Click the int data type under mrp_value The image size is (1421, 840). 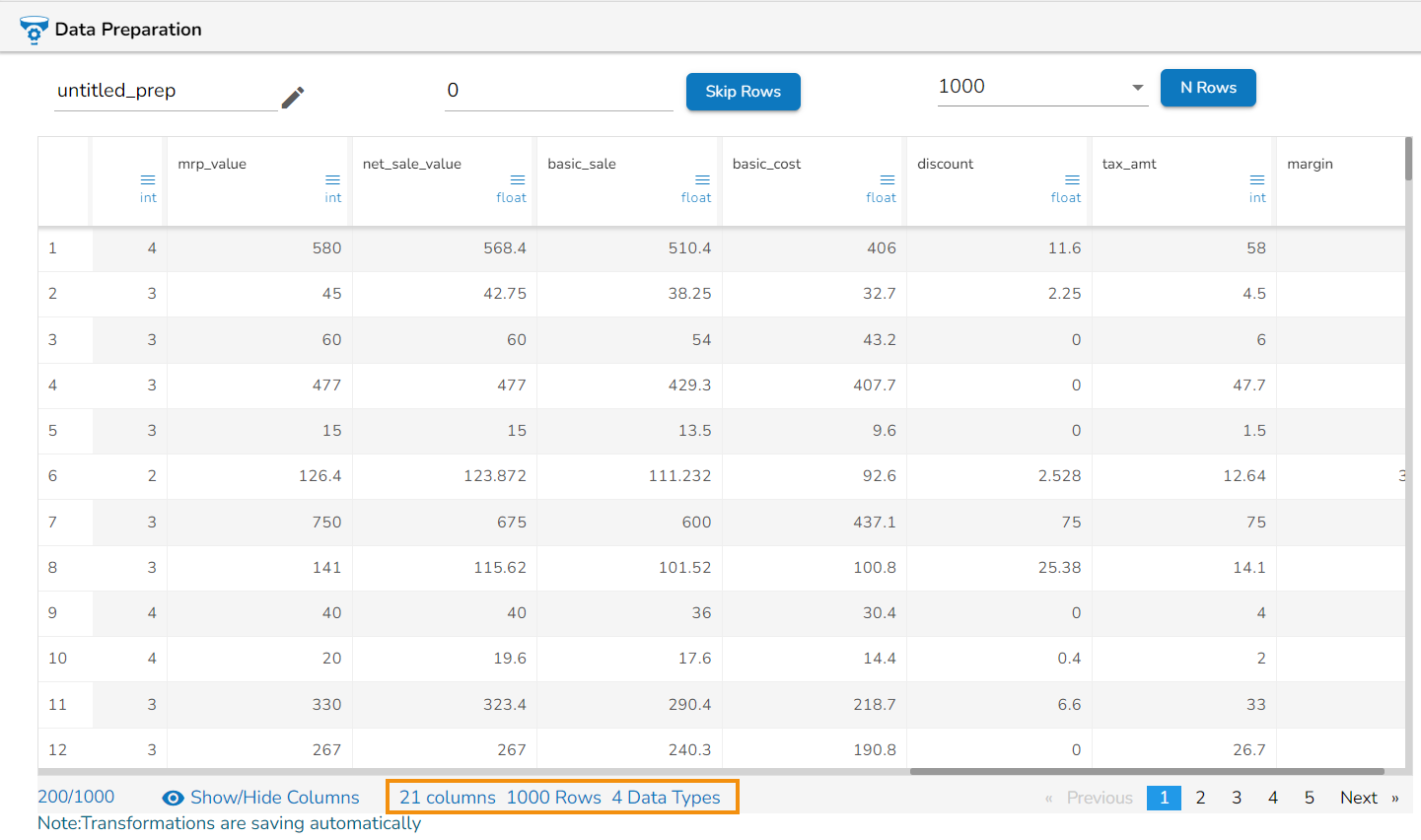(x=333, y=198)
